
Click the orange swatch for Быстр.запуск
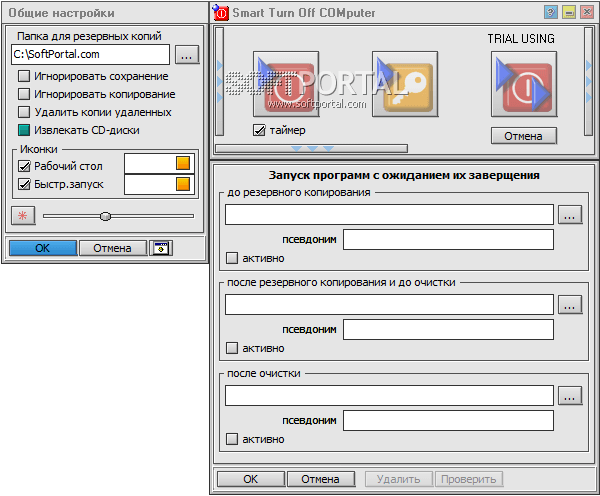point(183,184)
